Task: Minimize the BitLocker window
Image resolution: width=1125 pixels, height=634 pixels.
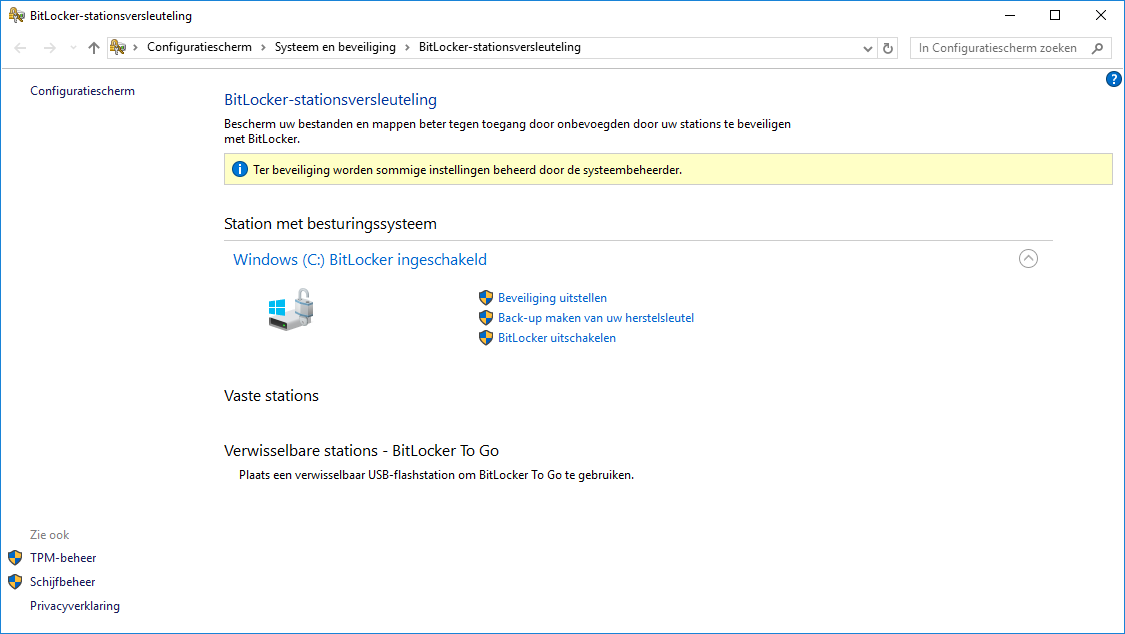Action: [1009, 15]
